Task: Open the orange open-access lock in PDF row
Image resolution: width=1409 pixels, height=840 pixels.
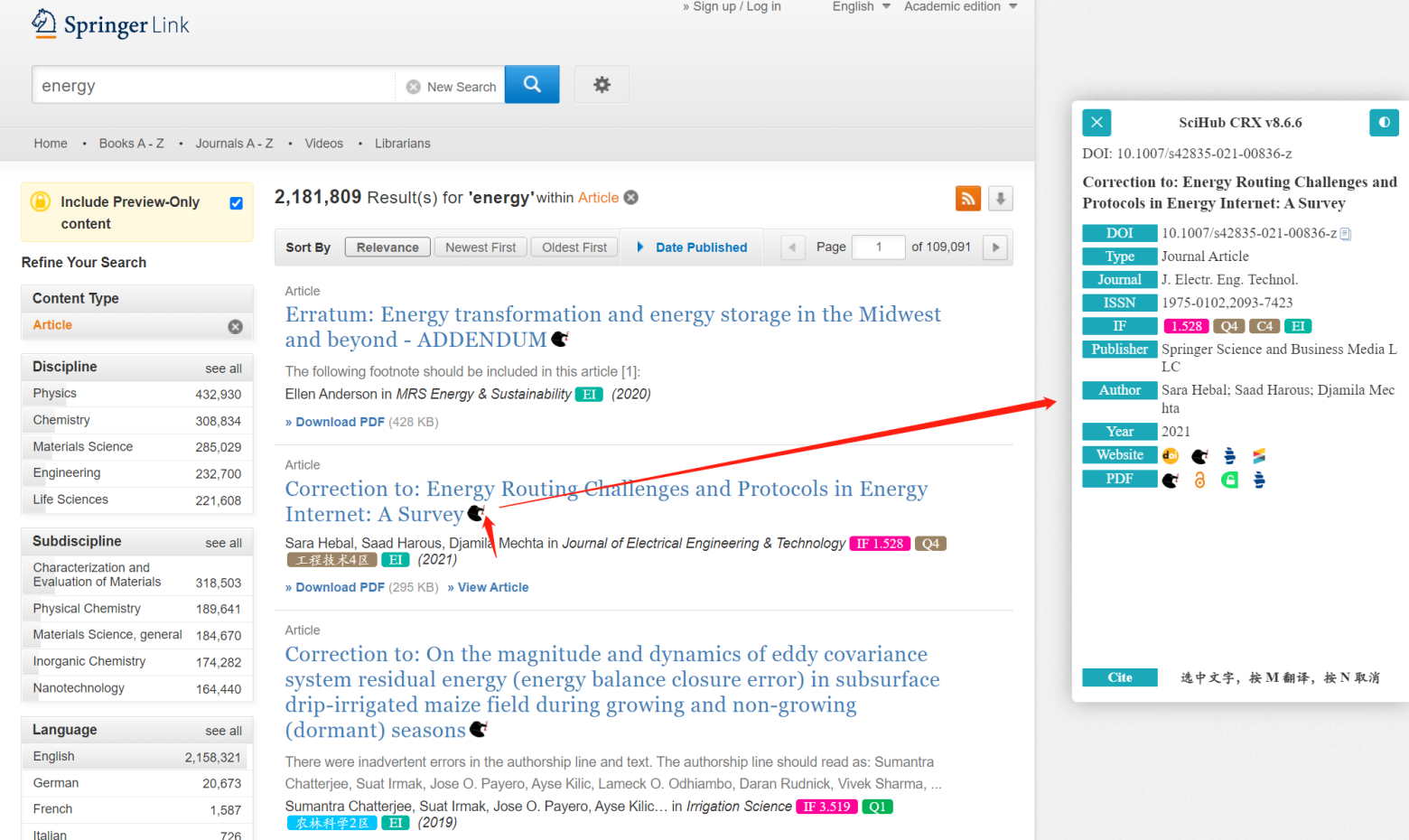Action: click(1199, 480)
